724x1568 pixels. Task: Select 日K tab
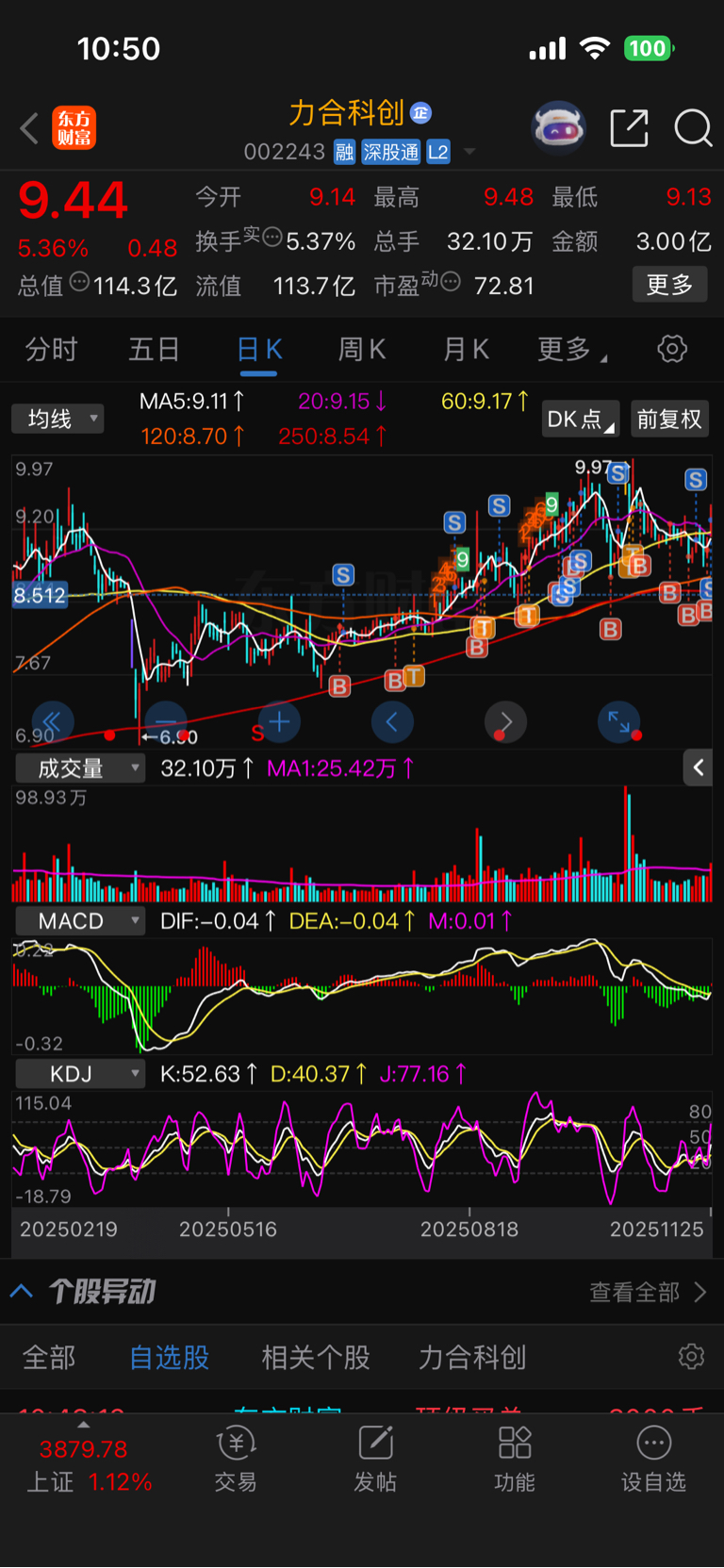pos(259,350)
